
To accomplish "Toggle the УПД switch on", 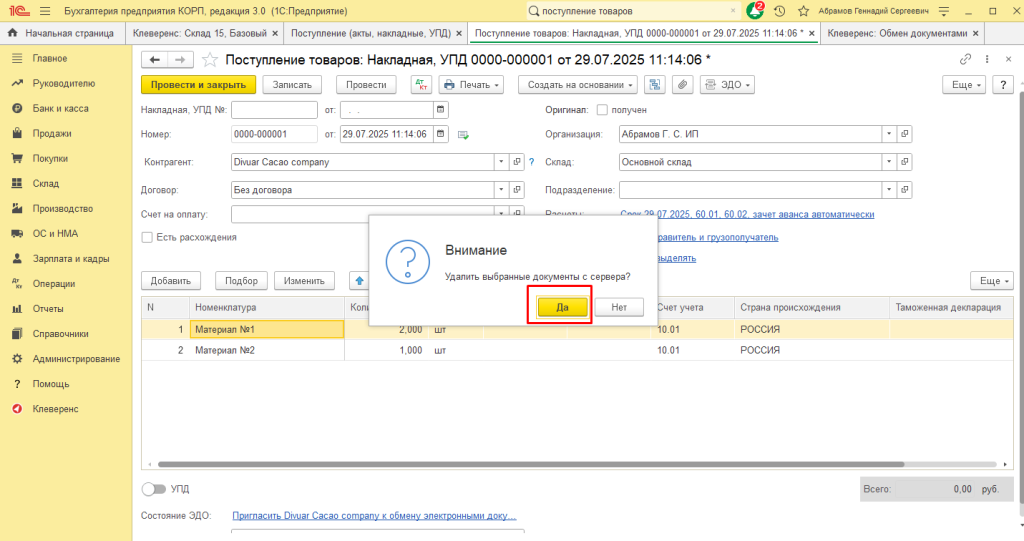I will [x=153, y=489].
